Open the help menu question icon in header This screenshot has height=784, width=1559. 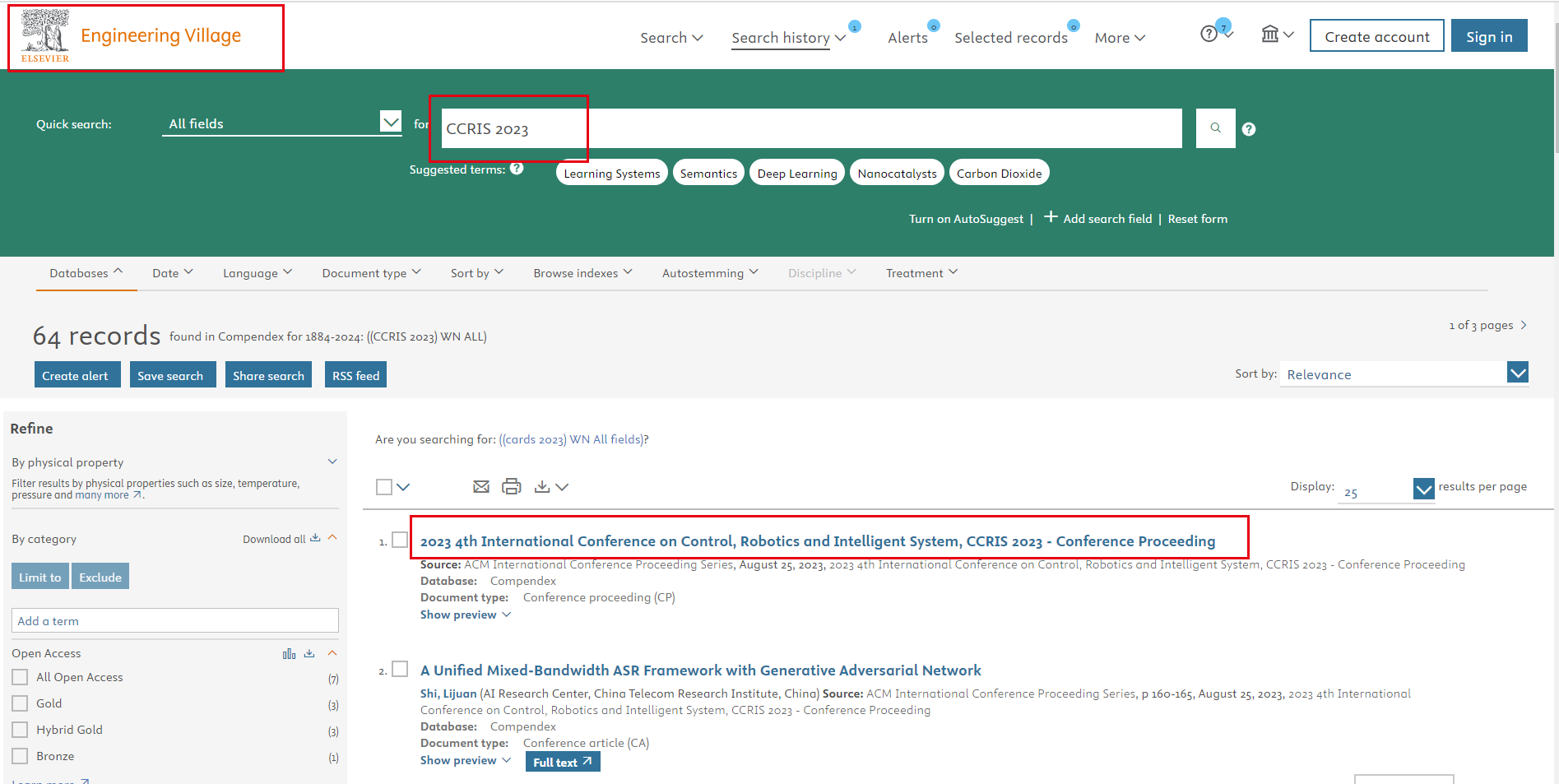point(1209,35)
